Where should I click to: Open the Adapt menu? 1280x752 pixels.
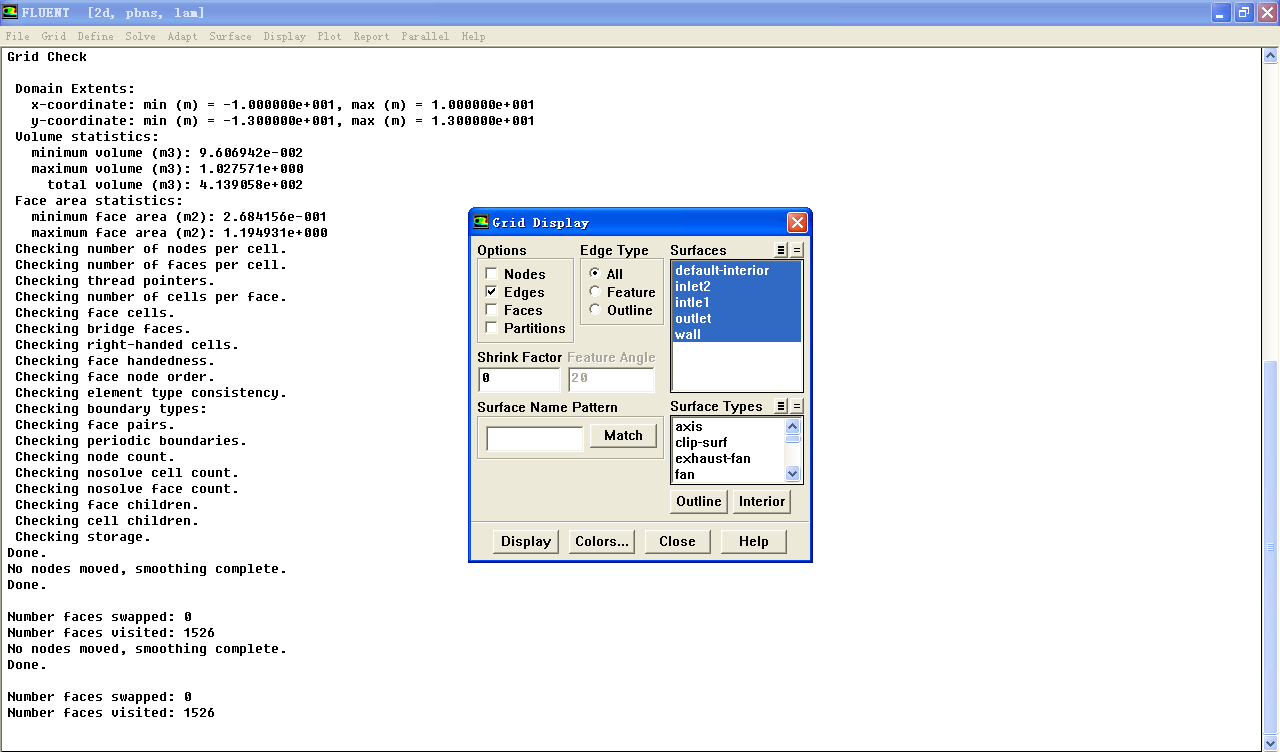(x=182, y=36)
